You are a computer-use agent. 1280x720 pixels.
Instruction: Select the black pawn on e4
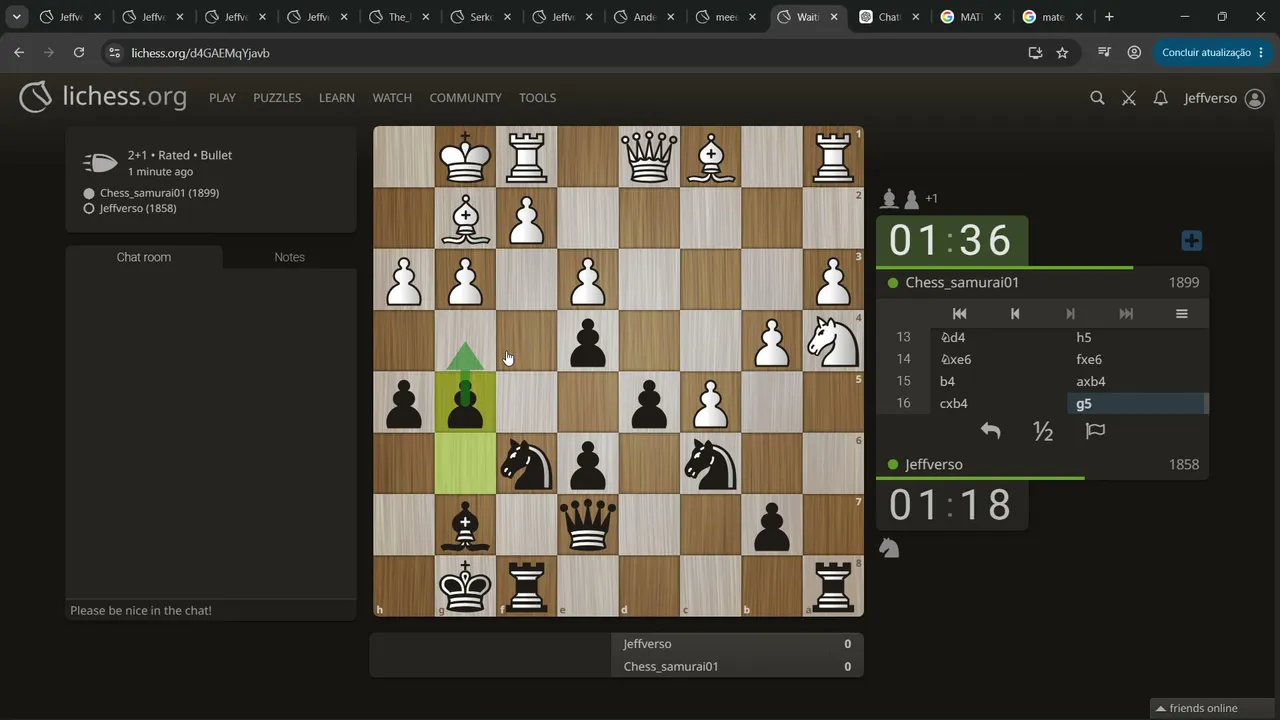coord(588,341)
